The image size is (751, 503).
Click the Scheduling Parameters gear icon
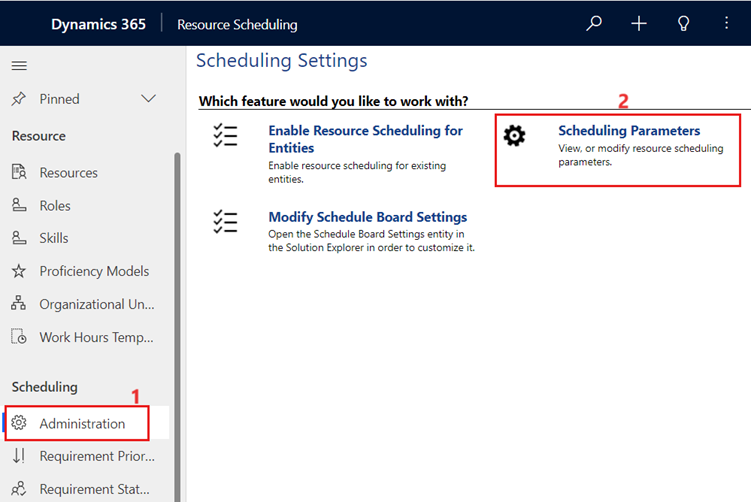(514, 136)
